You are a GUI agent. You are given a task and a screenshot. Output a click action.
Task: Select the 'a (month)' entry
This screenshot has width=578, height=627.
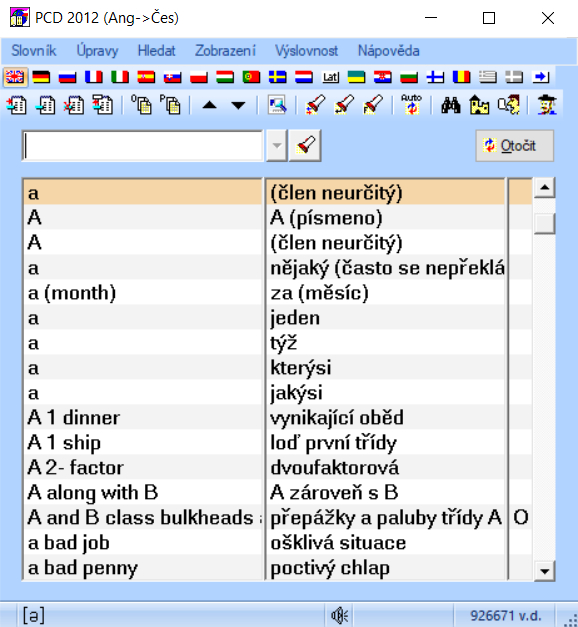[143, 293]
